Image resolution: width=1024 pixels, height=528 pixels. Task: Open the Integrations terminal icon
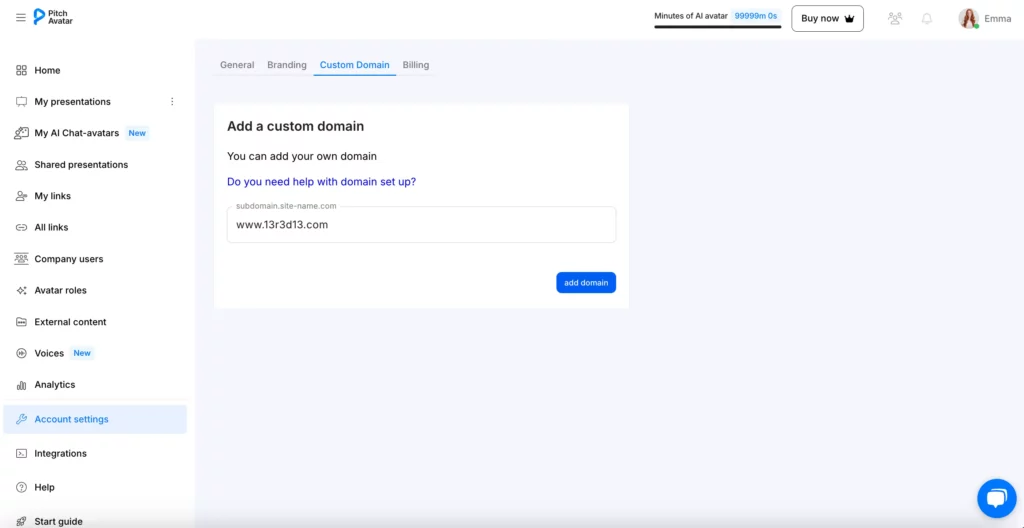tap(22, 454)
